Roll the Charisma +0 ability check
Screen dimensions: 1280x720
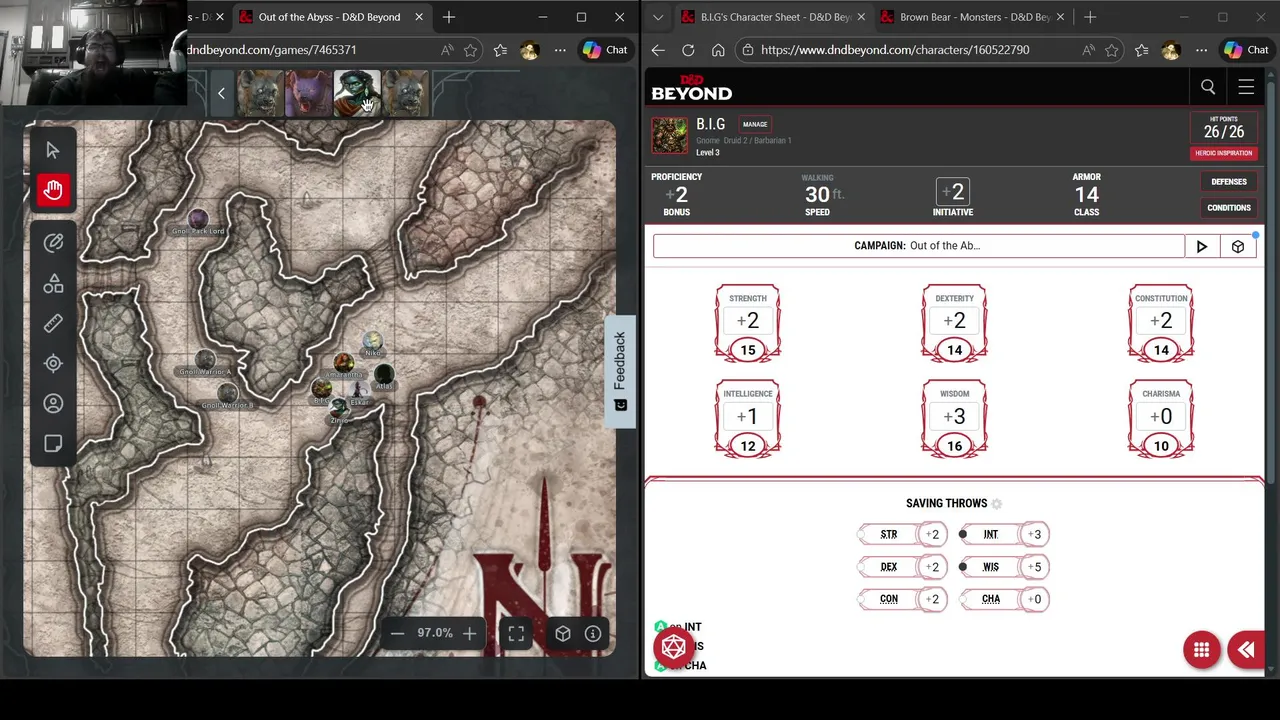1161,416
